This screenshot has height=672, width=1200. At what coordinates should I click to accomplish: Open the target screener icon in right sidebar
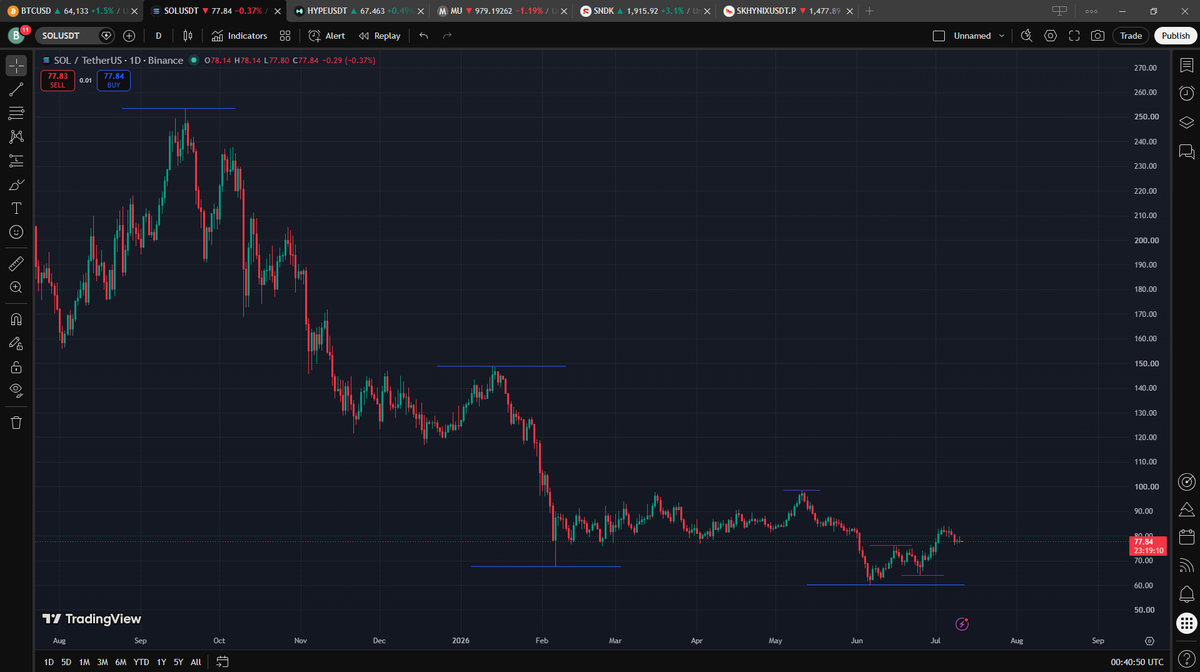(1186, 481)
